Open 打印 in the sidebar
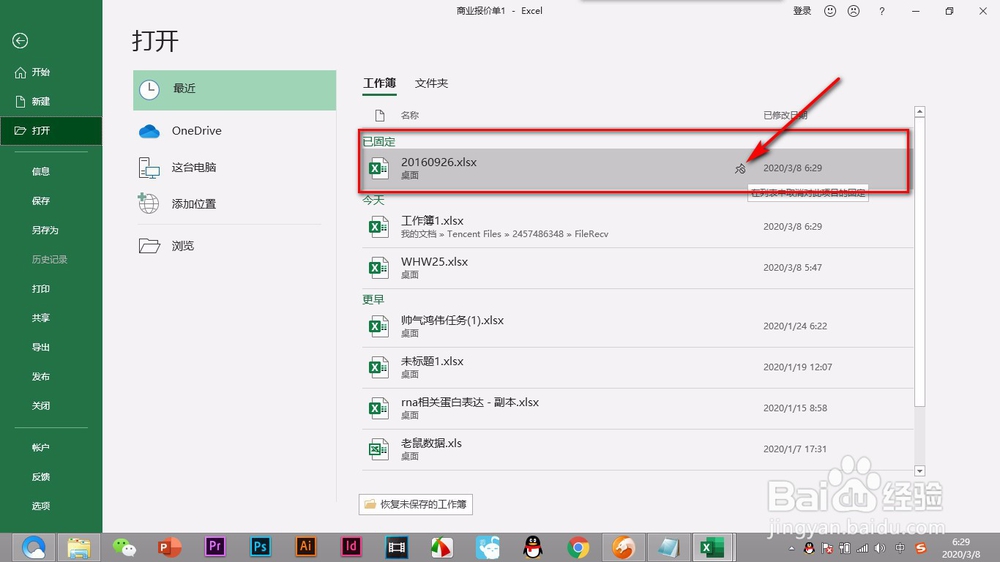 point(41,289)
